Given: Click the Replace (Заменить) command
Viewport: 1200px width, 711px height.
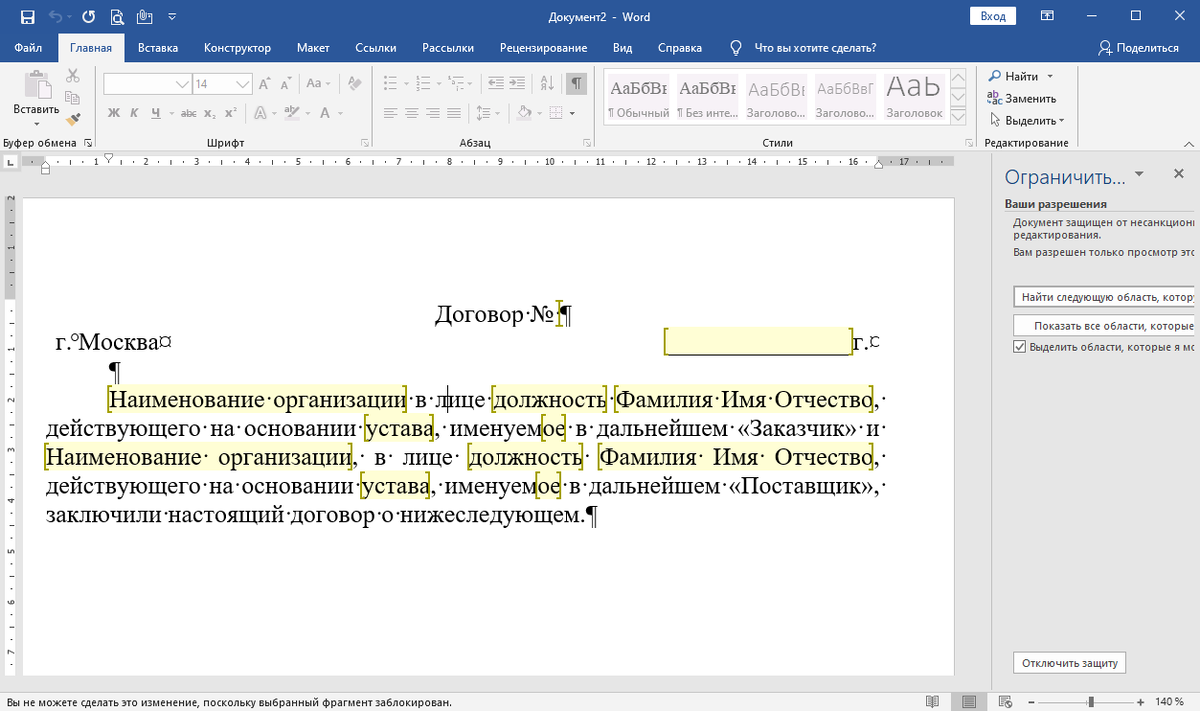Looking at the screenshot, I should click(1021, 98).
